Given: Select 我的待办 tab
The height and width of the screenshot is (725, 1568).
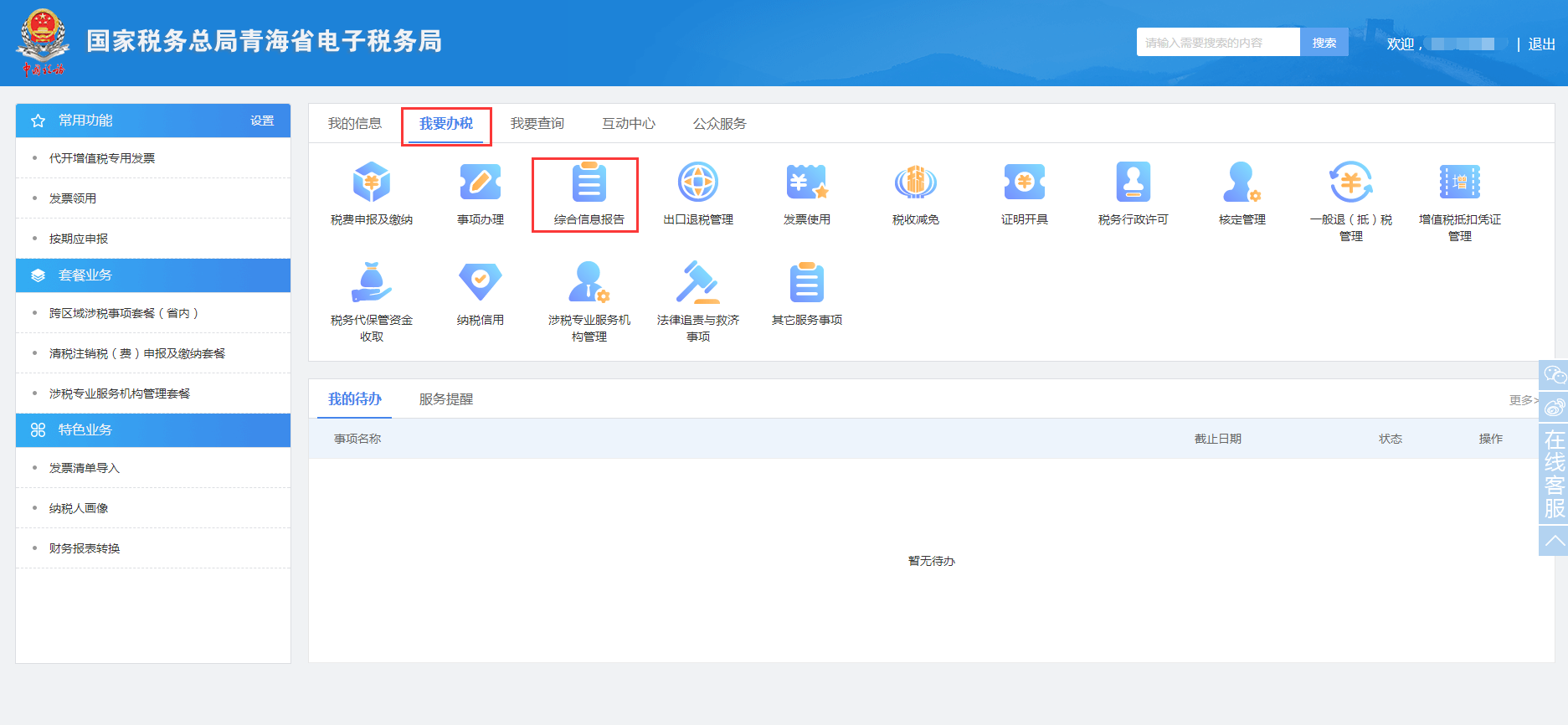Looking at the screenshot, I should click(355, 399).
